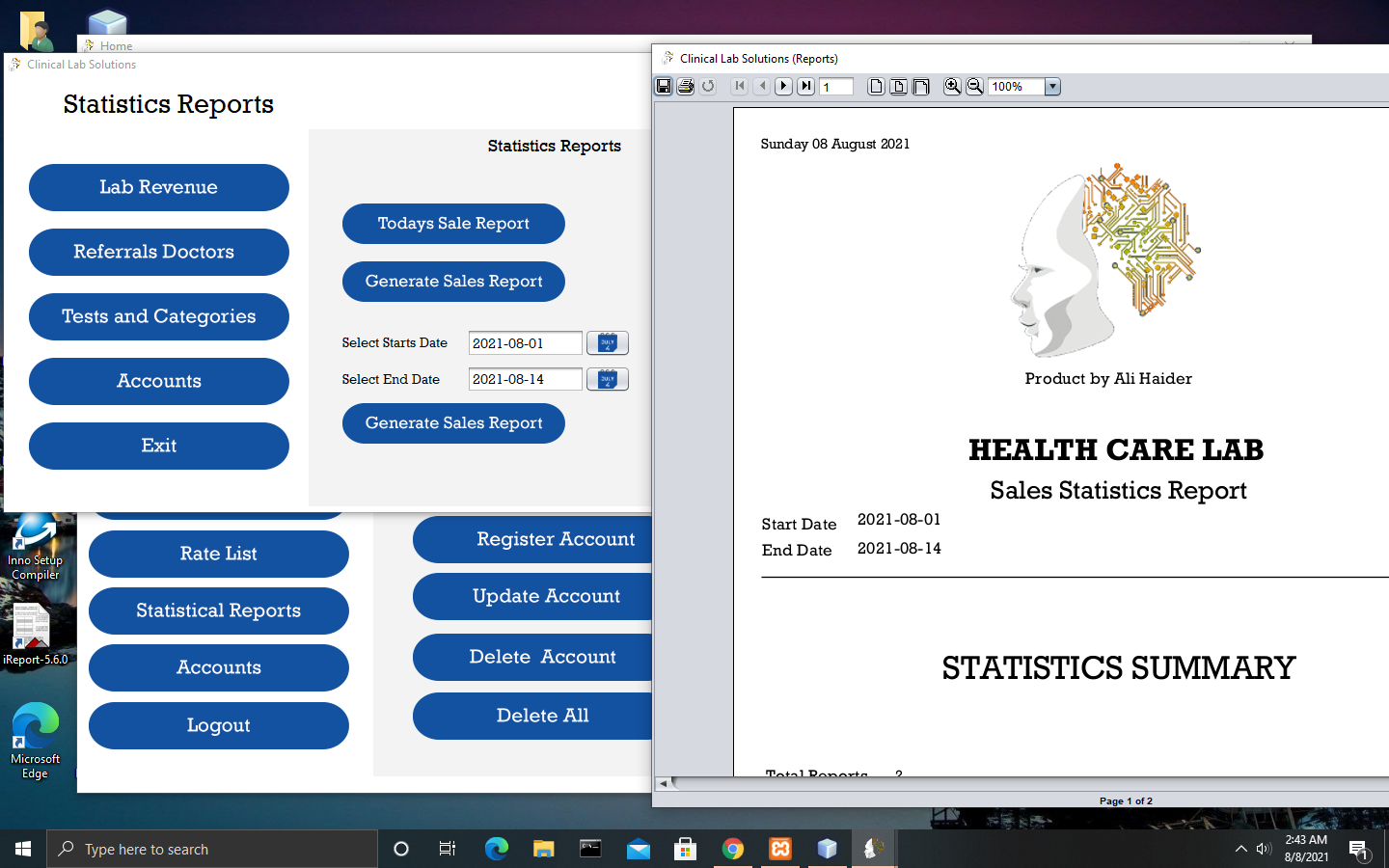Edit the page number input field
This screenshot has width=1389, height=868.
point(835,86)
